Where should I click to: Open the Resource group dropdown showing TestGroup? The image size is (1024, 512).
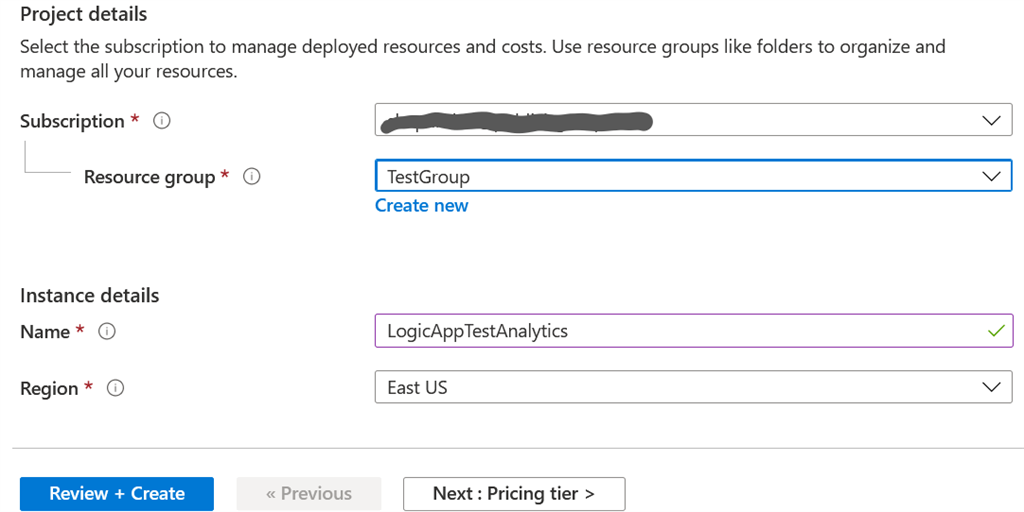[694, 176]
